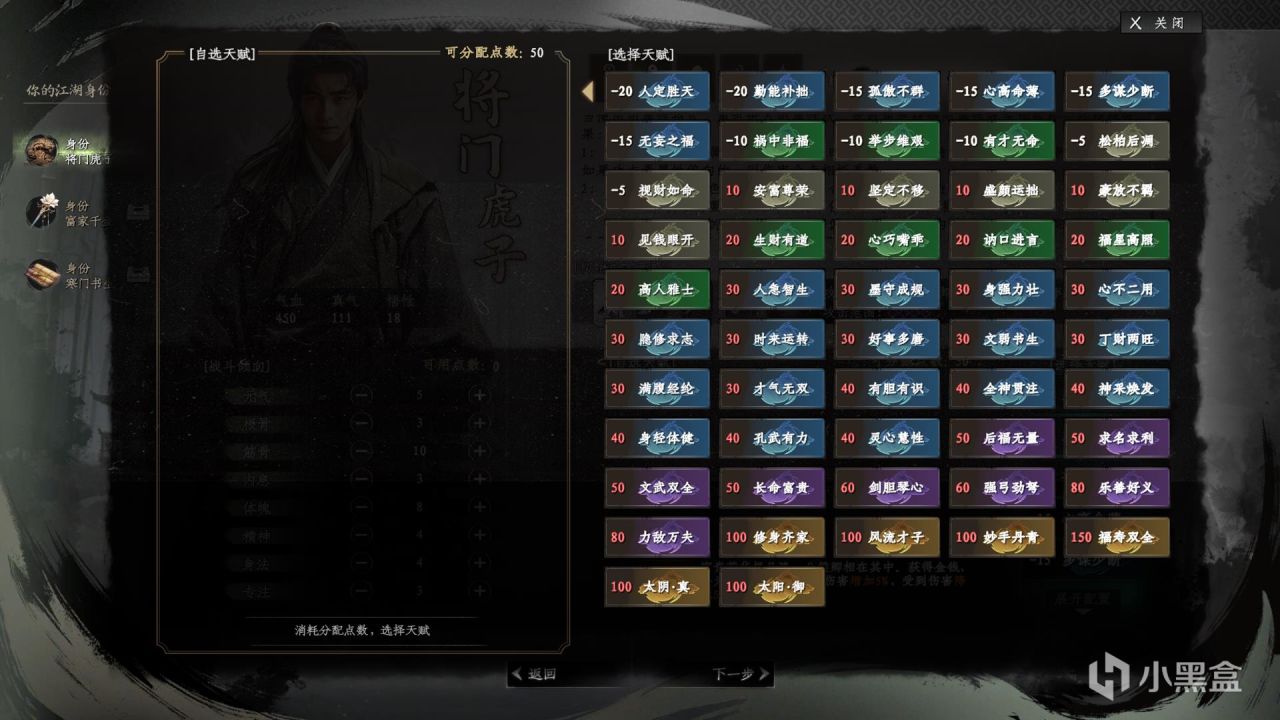Image resolution: width=1280 pixels, height=720 pixels.
Task: Select the 见钱眼开 talent
Action: (658, 239)
